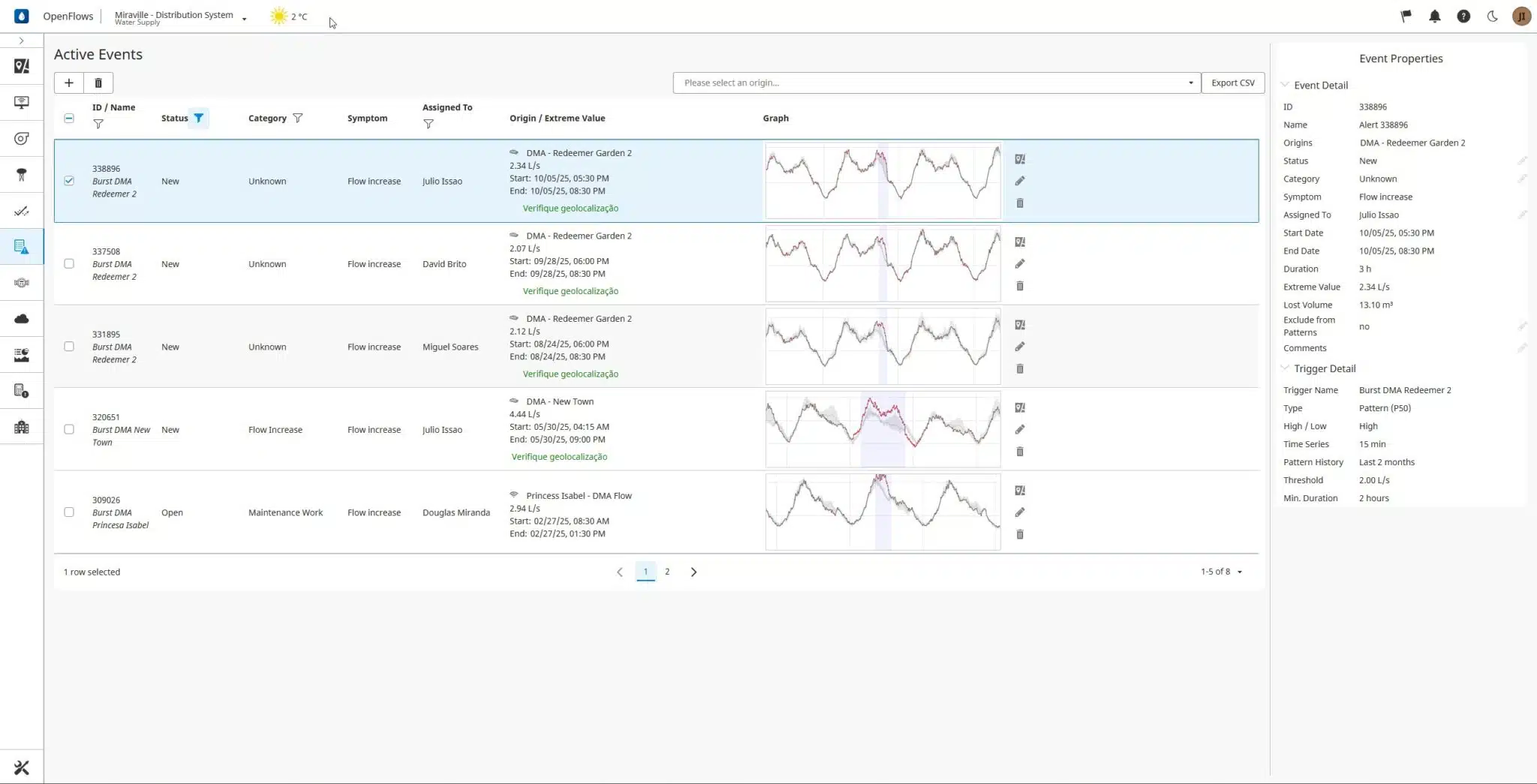Delete event 320651 using its trash icon
The image size is (1537, 784).
(1019, 452)
